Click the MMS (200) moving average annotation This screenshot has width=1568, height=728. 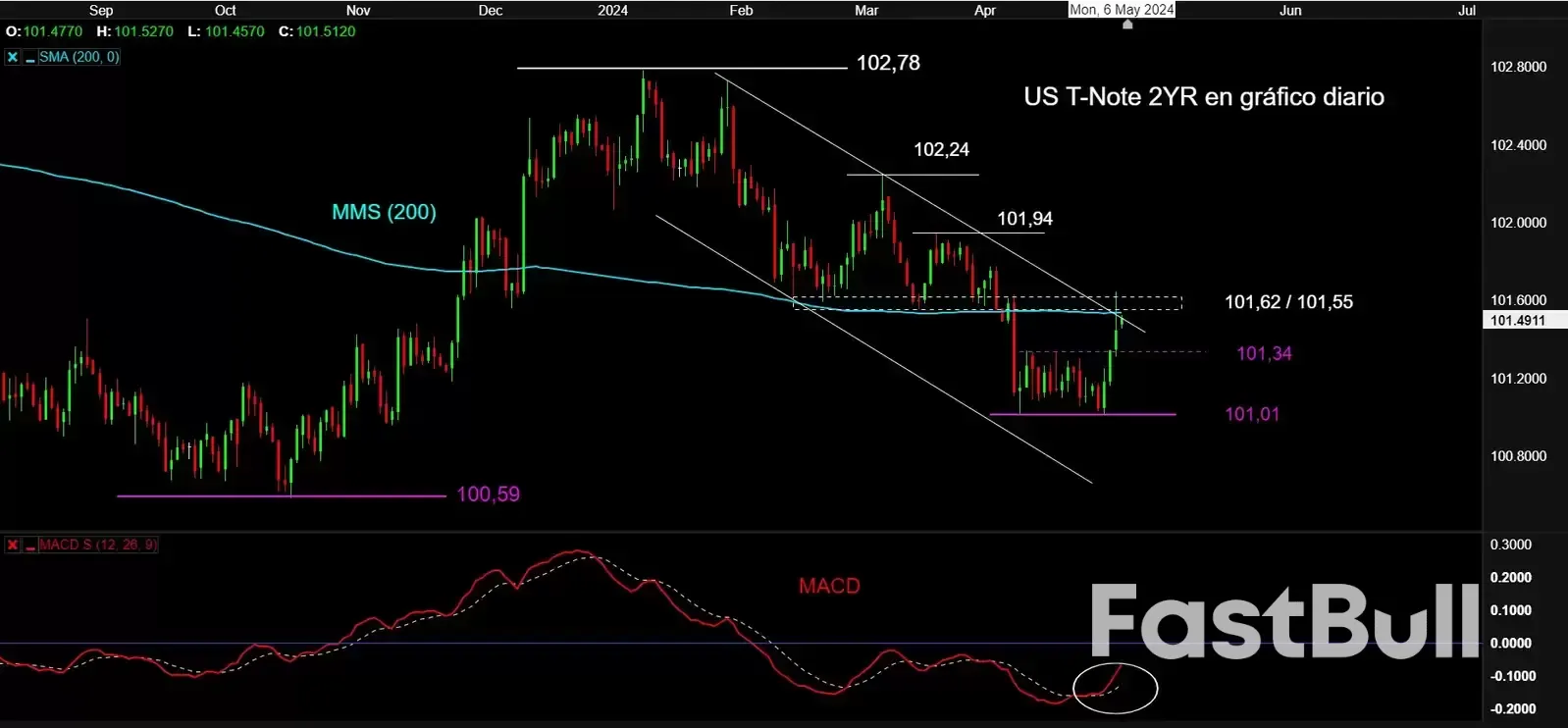pyautogui.click(x=384, y=212)
